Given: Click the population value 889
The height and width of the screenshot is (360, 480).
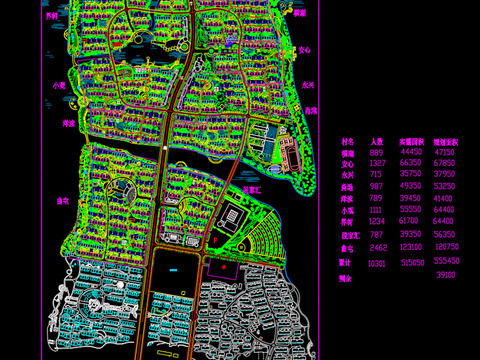Looking at the screenshot, I should click(x=376, y=152).
